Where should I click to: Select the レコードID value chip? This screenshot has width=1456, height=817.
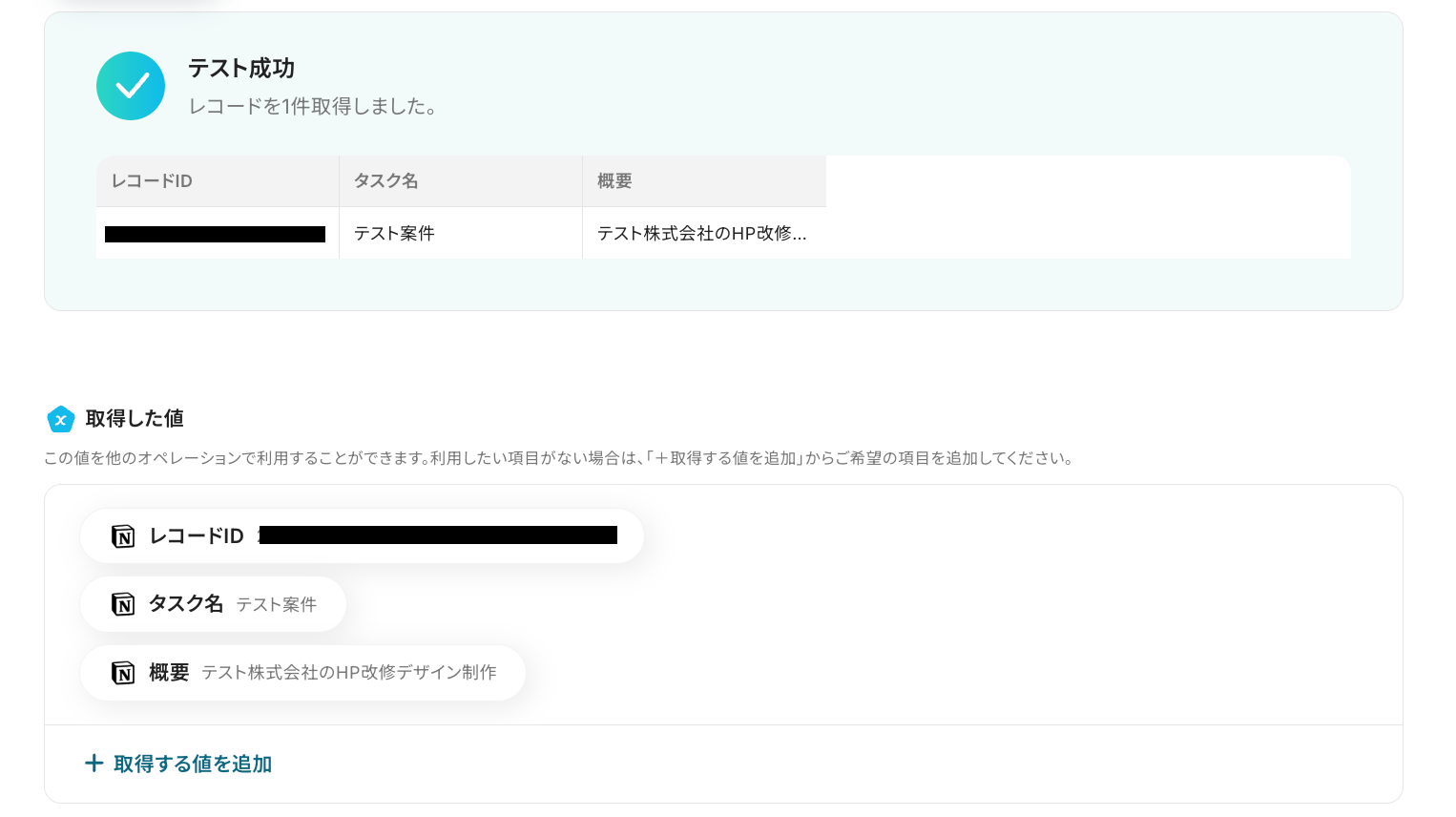[x=363, y=536]
